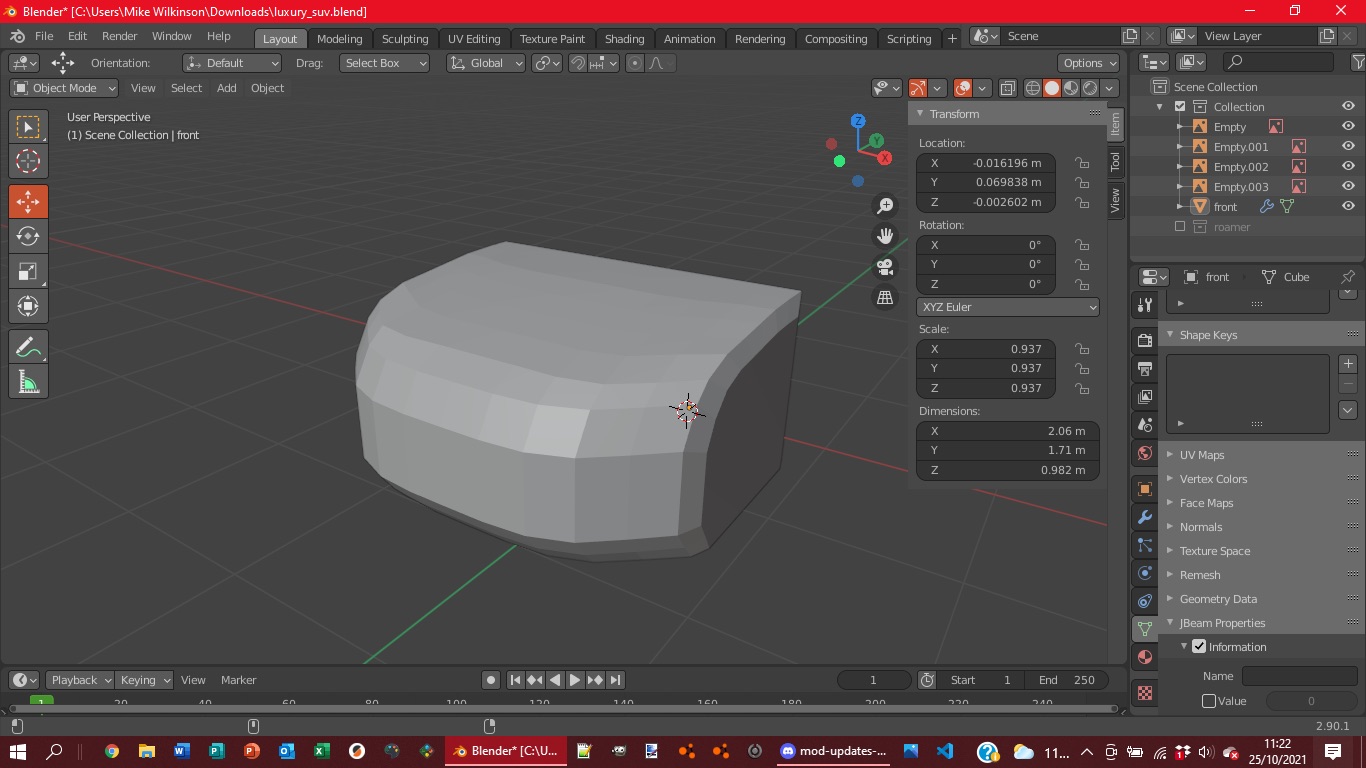Enable the Value checkbox
The width and height of the screenshot is (1366, 768).
(1209, 701)
